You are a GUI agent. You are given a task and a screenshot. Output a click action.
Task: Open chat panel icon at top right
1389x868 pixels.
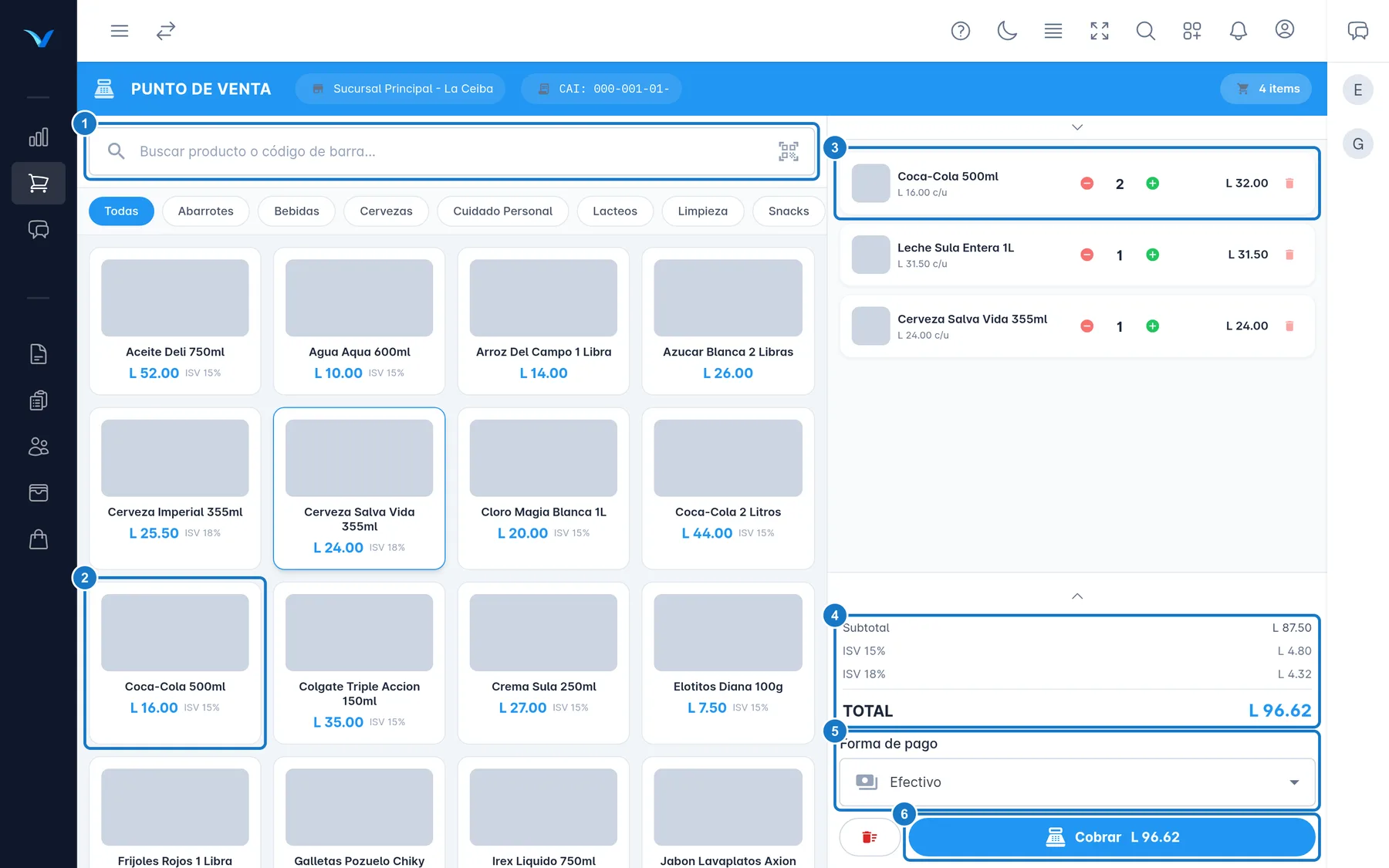1358,31
